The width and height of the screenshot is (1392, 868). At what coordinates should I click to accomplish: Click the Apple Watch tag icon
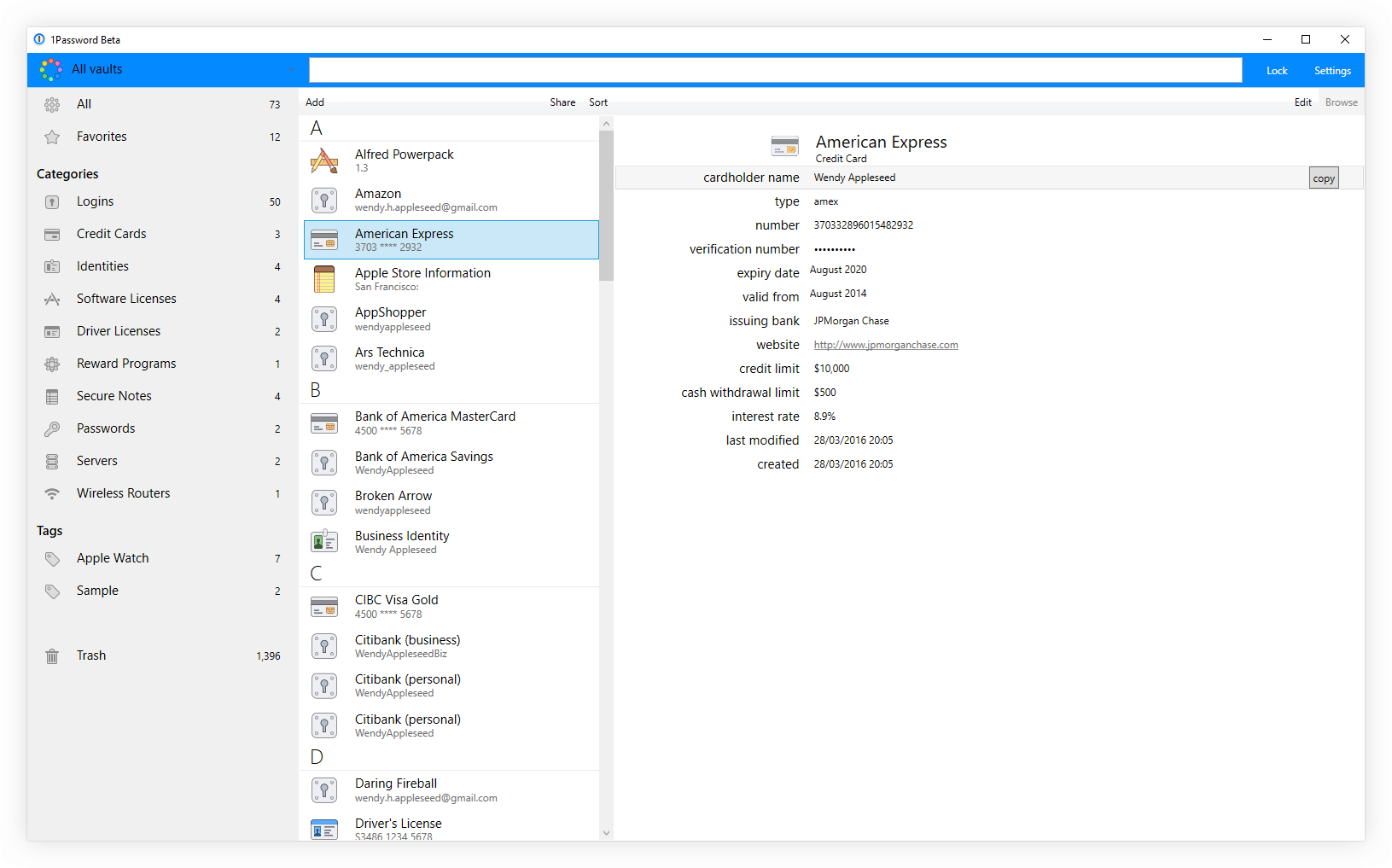52,559
